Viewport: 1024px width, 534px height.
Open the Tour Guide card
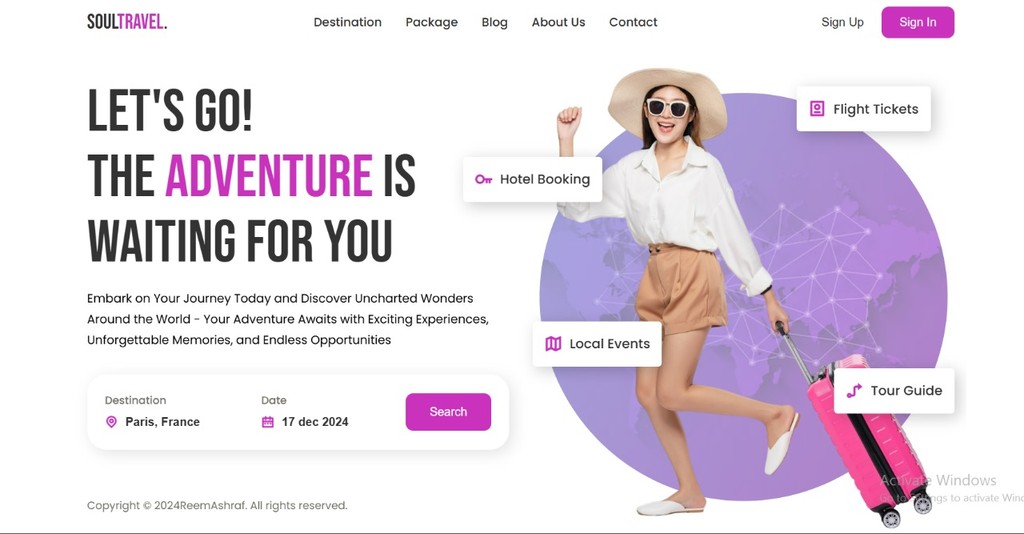point(894,390)
